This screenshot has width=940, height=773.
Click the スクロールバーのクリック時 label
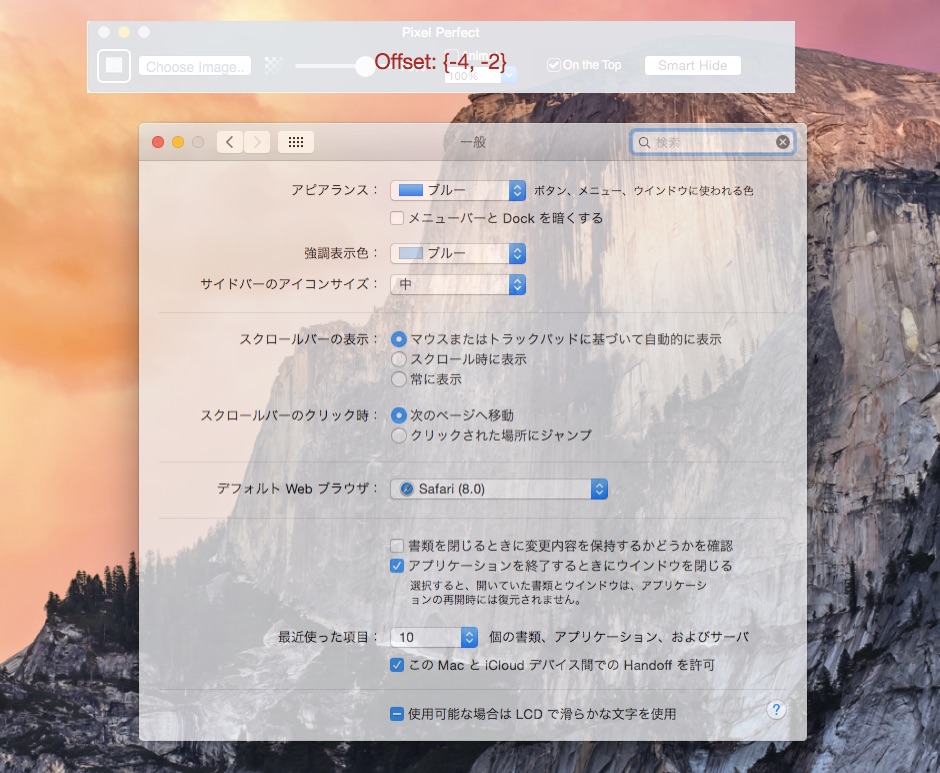[290, 415]
